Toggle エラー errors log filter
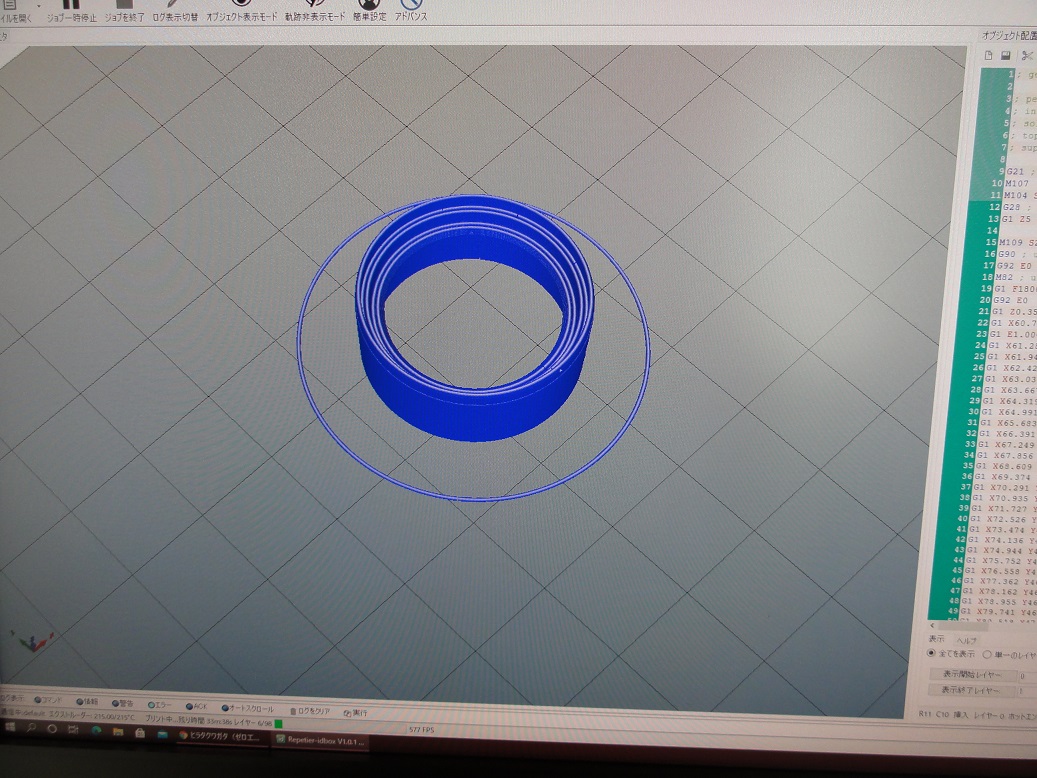This screenshot has width=1037, height=778. coord(160,705)
